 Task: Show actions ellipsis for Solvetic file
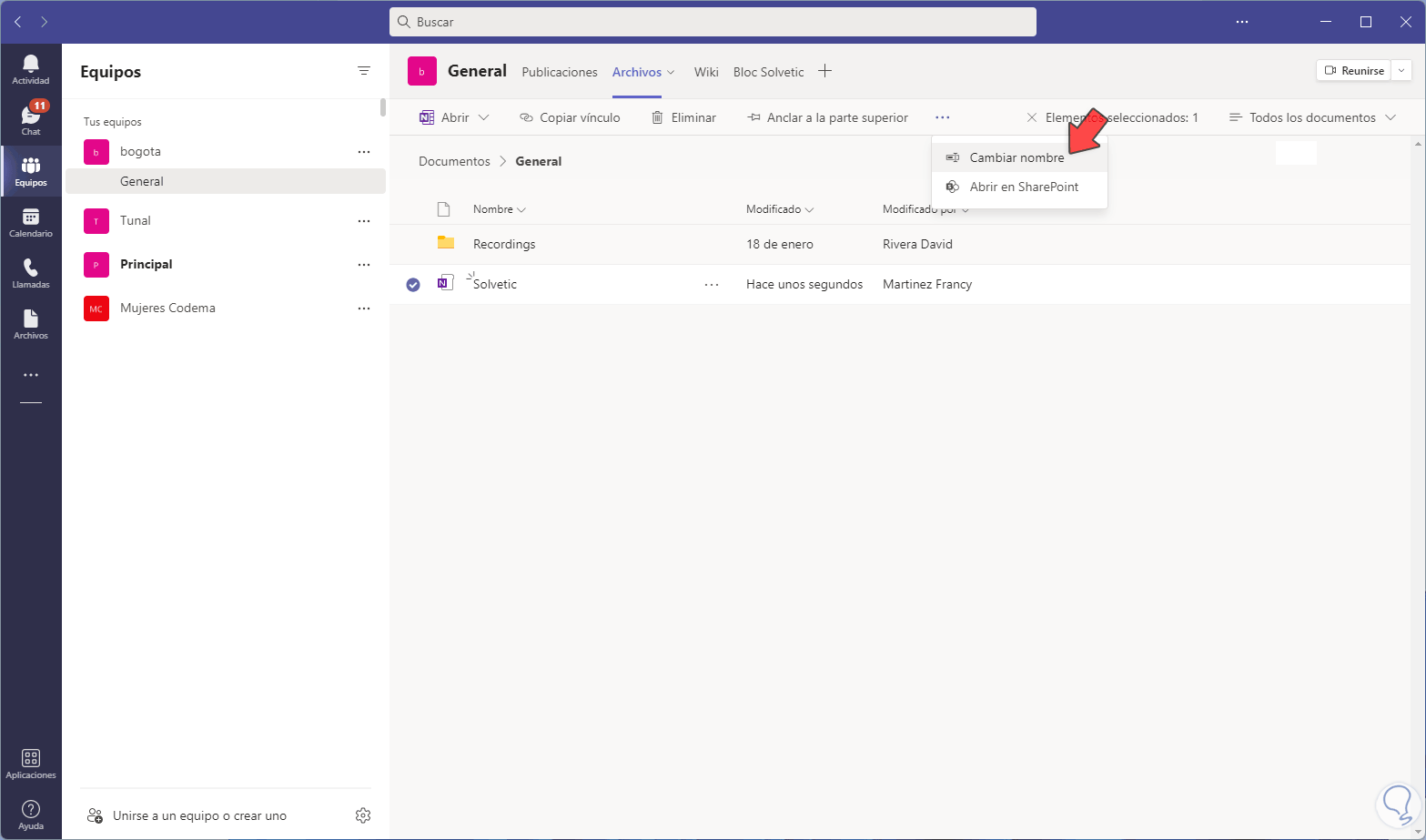[x=712, y=285]
